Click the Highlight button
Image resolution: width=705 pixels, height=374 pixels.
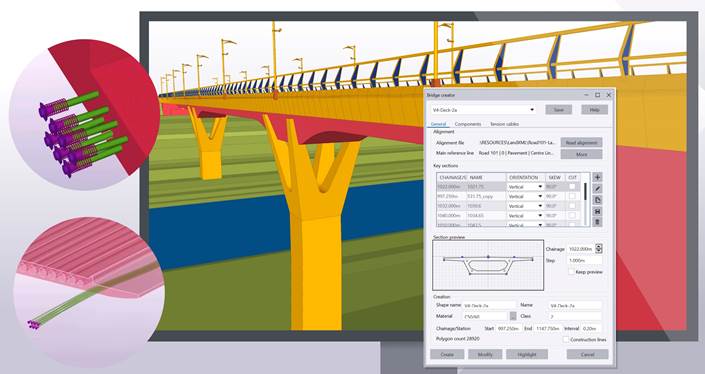point(527,354)
